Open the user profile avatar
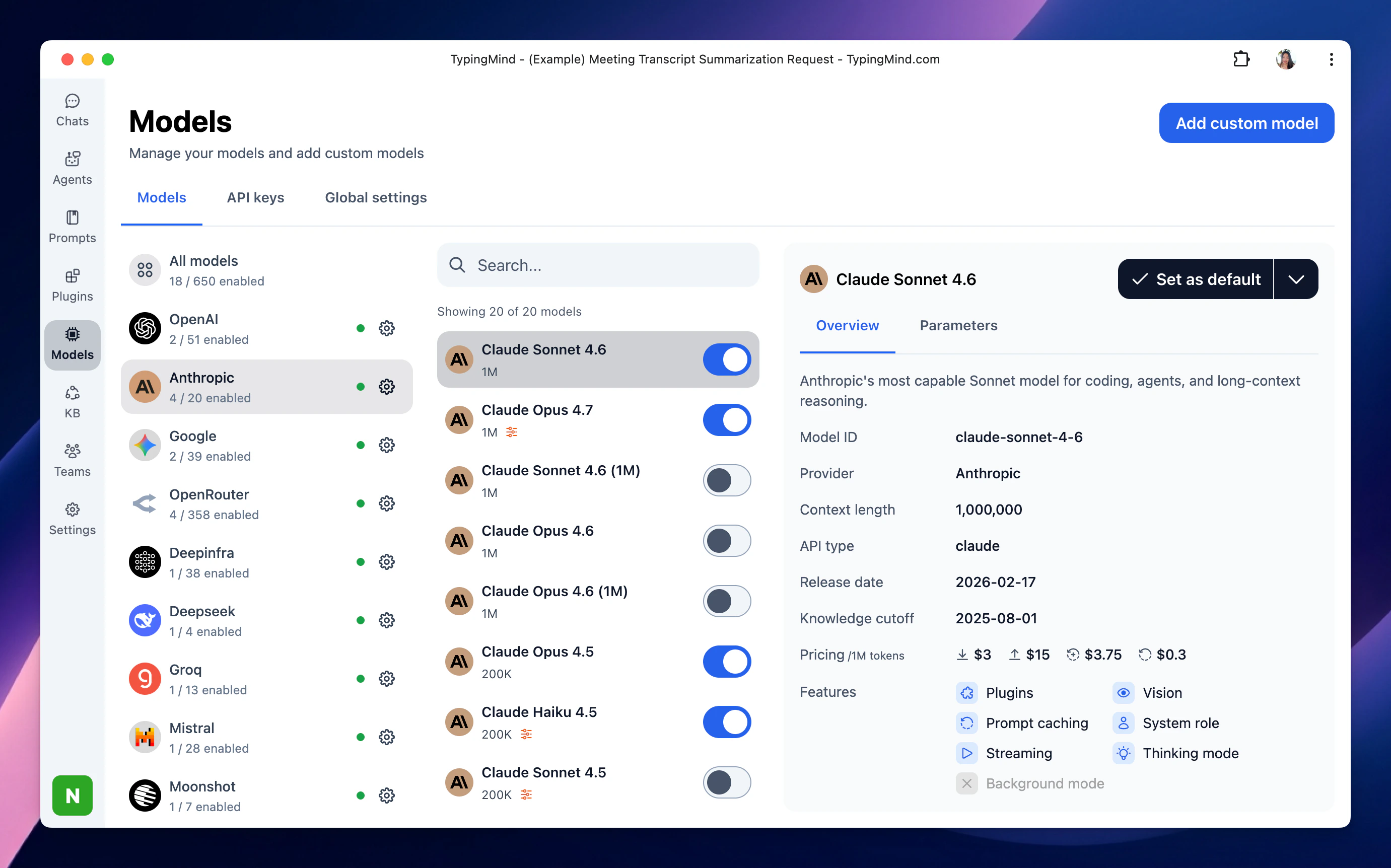The height and width of the screenshot is (868, 1391). pos(1286,59)
